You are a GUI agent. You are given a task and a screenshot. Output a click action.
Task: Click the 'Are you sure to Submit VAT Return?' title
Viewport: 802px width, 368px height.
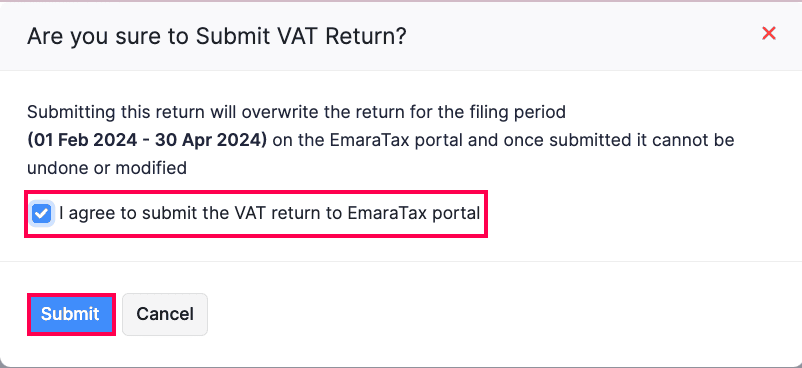216,36
